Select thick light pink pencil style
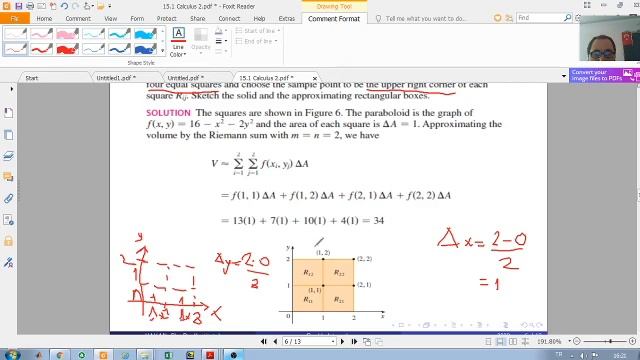Image resolution: width=640 pixels, height=360 pixels. tap(67, 33)
